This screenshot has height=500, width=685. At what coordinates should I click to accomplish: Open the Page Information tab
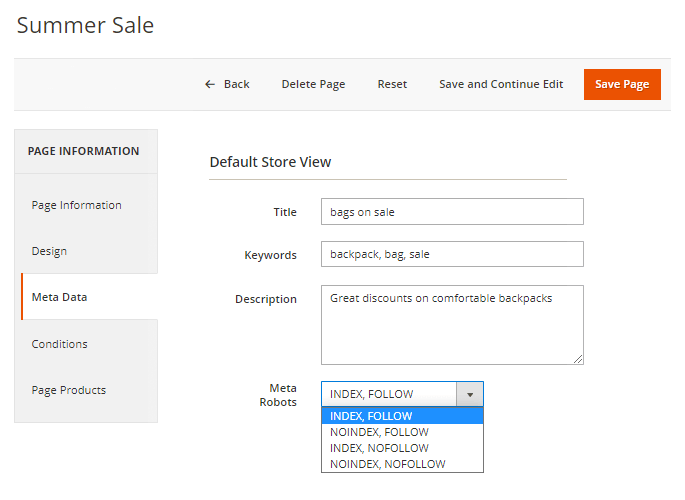[x=77, y=205]
